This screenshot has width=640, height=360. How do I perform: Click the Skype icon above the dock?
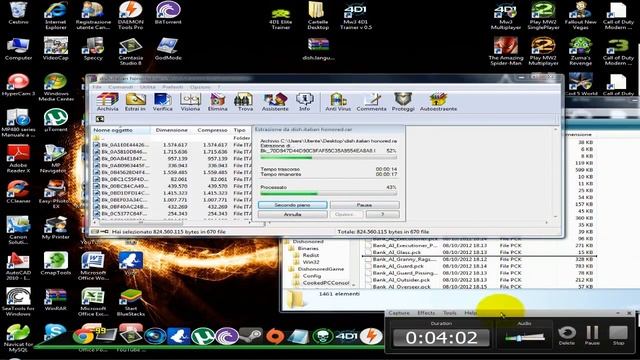[x=55, y=332]
